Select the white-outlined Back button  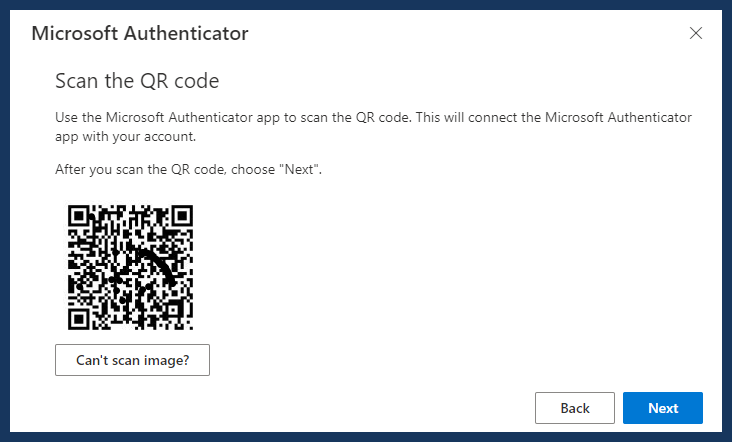pos(575,408)
